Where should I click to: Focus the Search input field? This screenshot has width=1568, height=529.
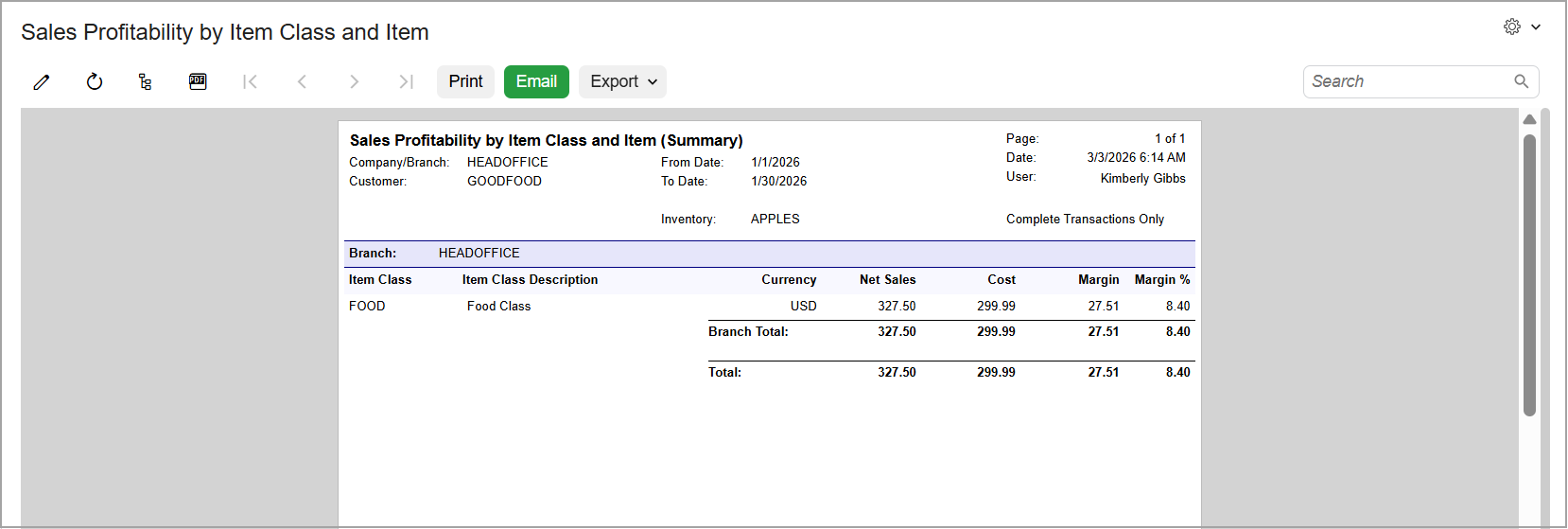coord(1409,81)
